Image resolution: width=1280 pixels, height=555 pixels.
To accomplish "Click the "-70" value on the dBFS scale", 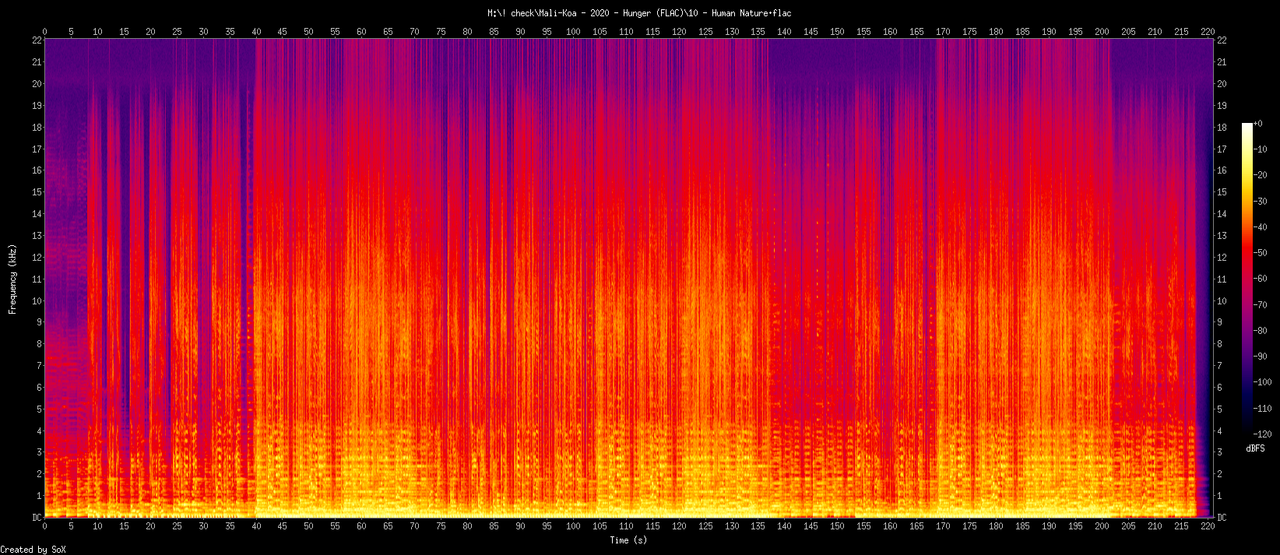I will [1260, 305].
